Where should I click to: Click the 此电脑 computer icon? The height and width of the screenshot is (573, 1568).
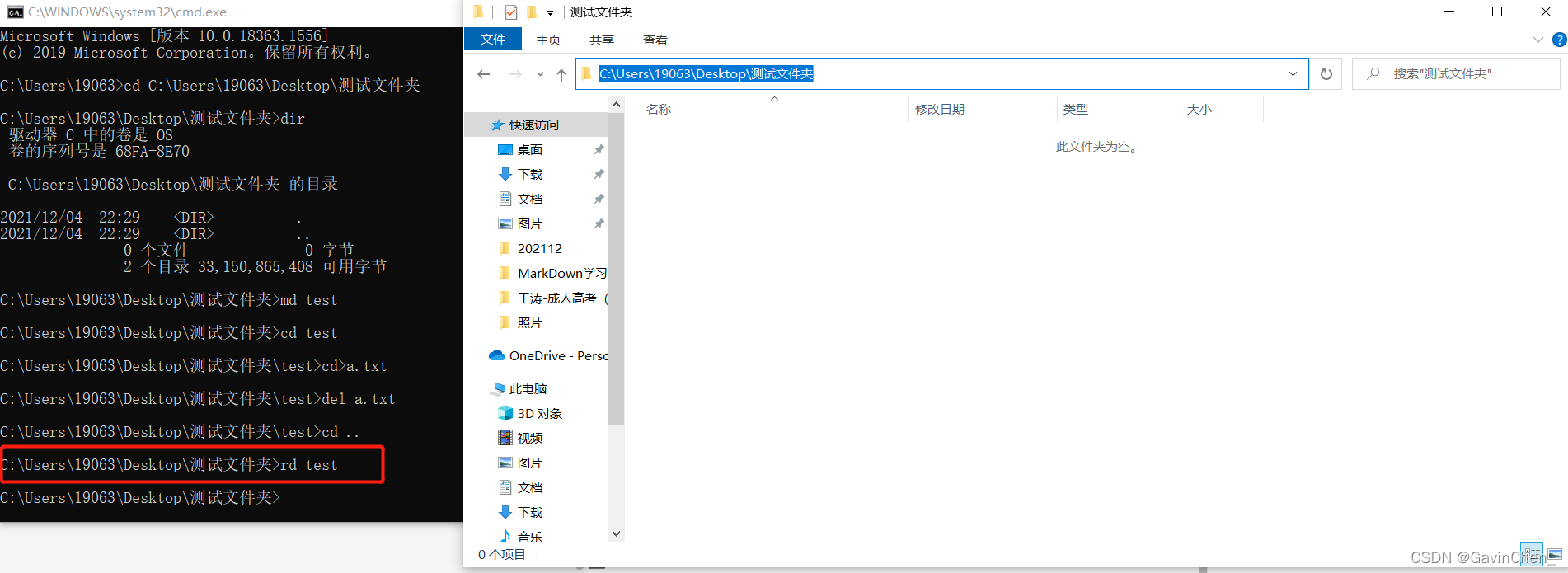pyautogui.click(x=498, y=388)
